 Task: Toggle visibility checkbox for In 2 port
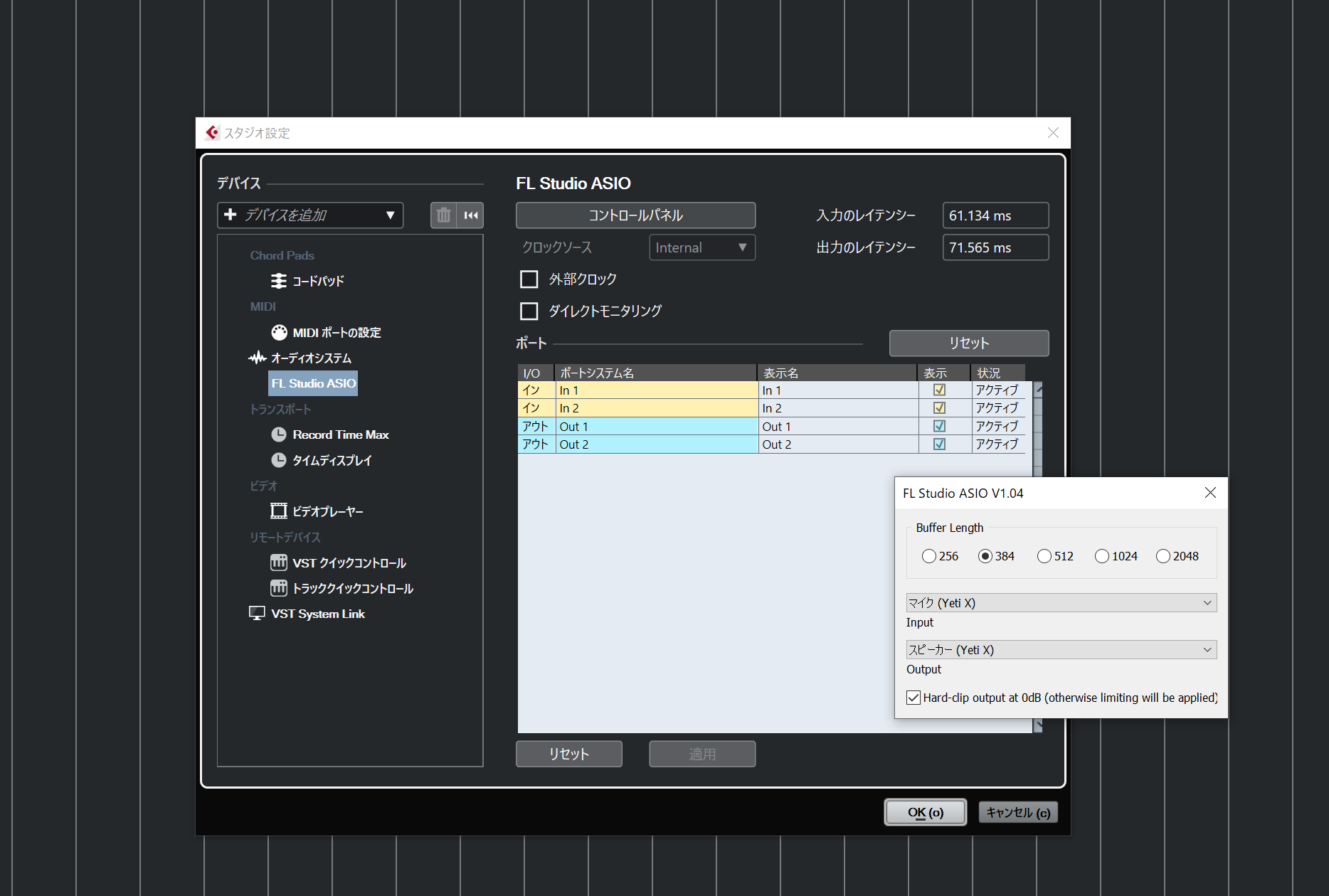[x=939, y=408]
